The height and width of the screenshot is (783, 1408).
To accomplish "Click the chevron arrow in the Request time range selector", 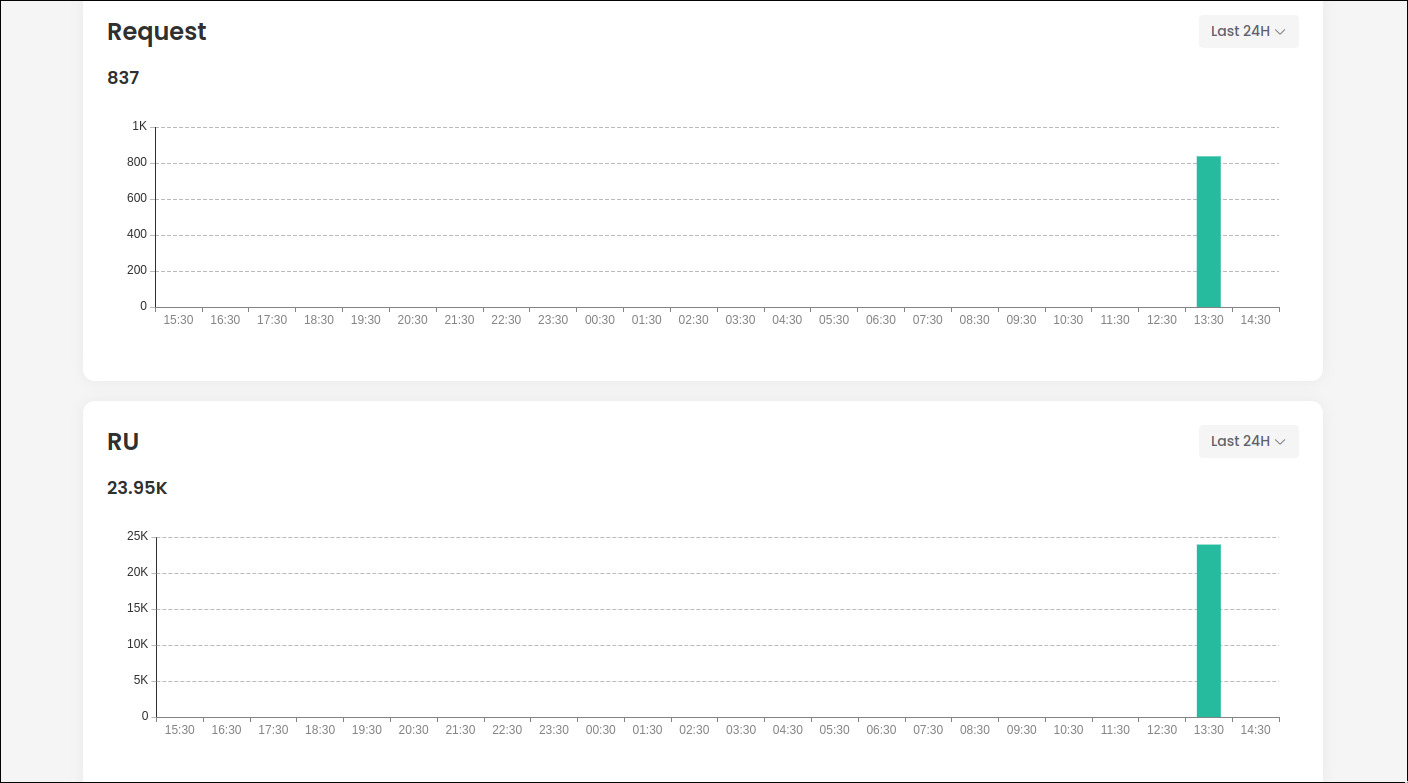I will coord(1280,32).
